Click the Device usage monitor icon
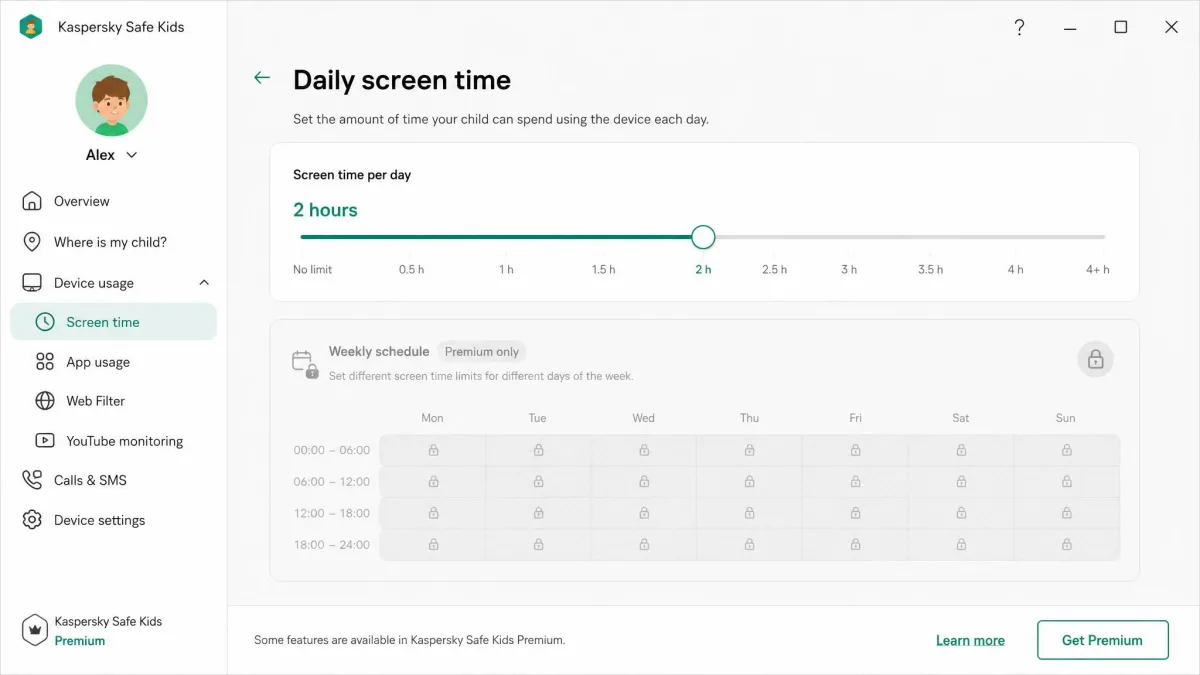The height and width of the screenshot is (675, 1200). (x=32, y=283)
